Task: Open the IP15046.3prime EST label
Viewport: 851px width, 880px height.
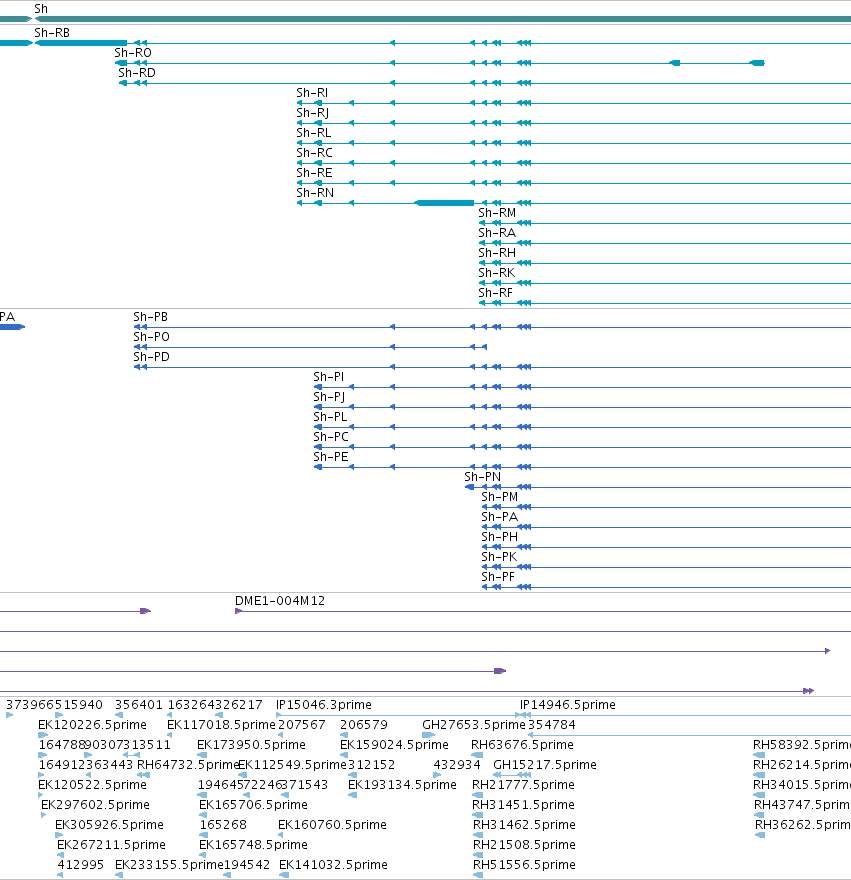Action: pyautogui.click(x=324, y=705)
